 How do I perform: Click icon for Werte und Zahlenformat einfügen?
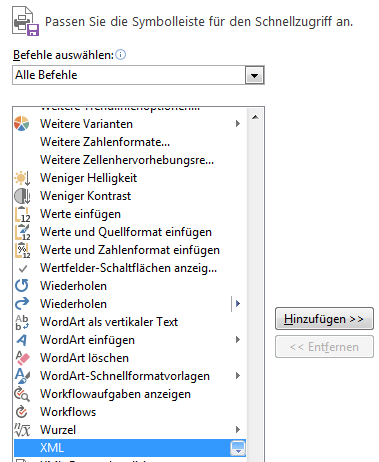tap(22, 250)
